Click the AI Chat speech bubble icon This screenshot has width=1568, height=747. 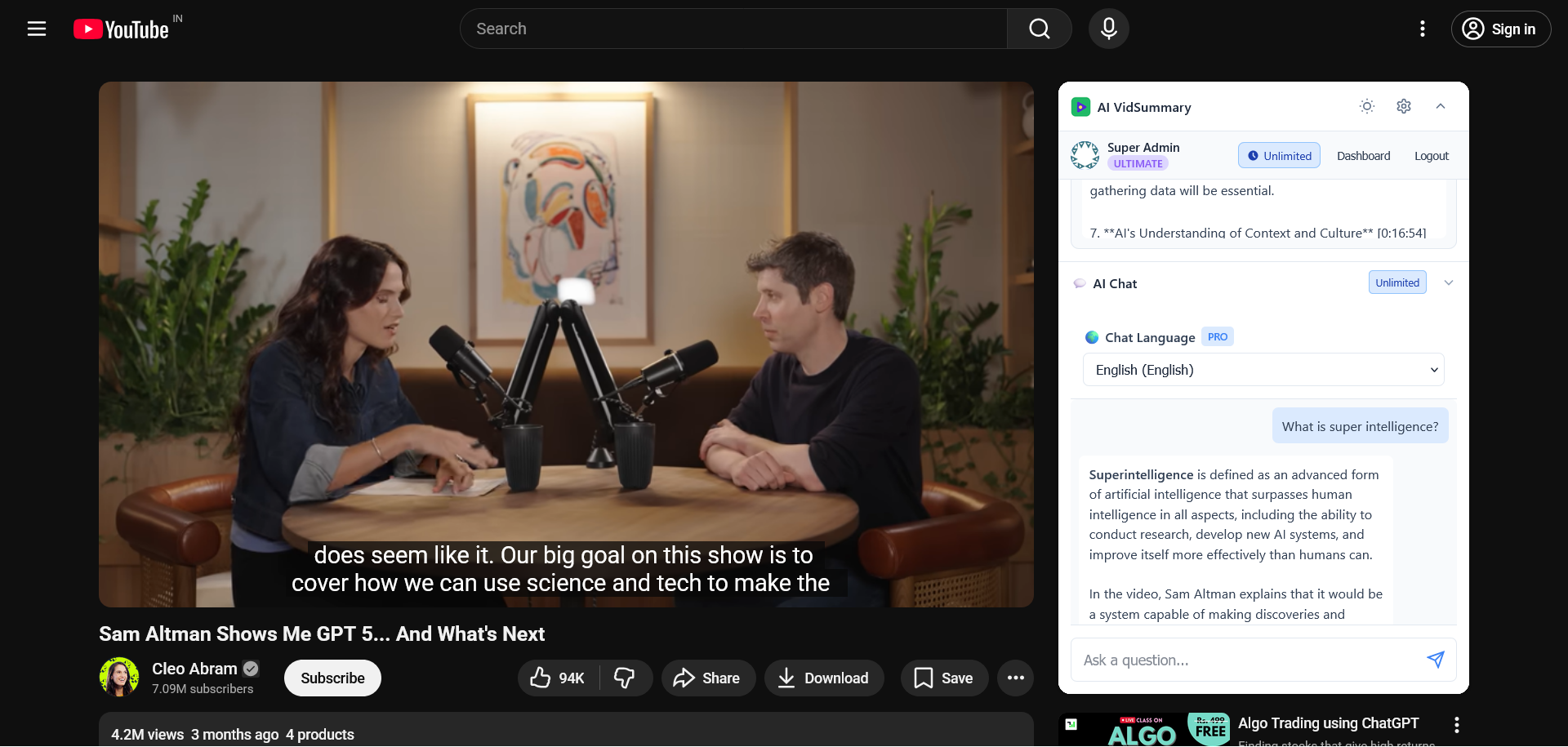pos(1080,283)
